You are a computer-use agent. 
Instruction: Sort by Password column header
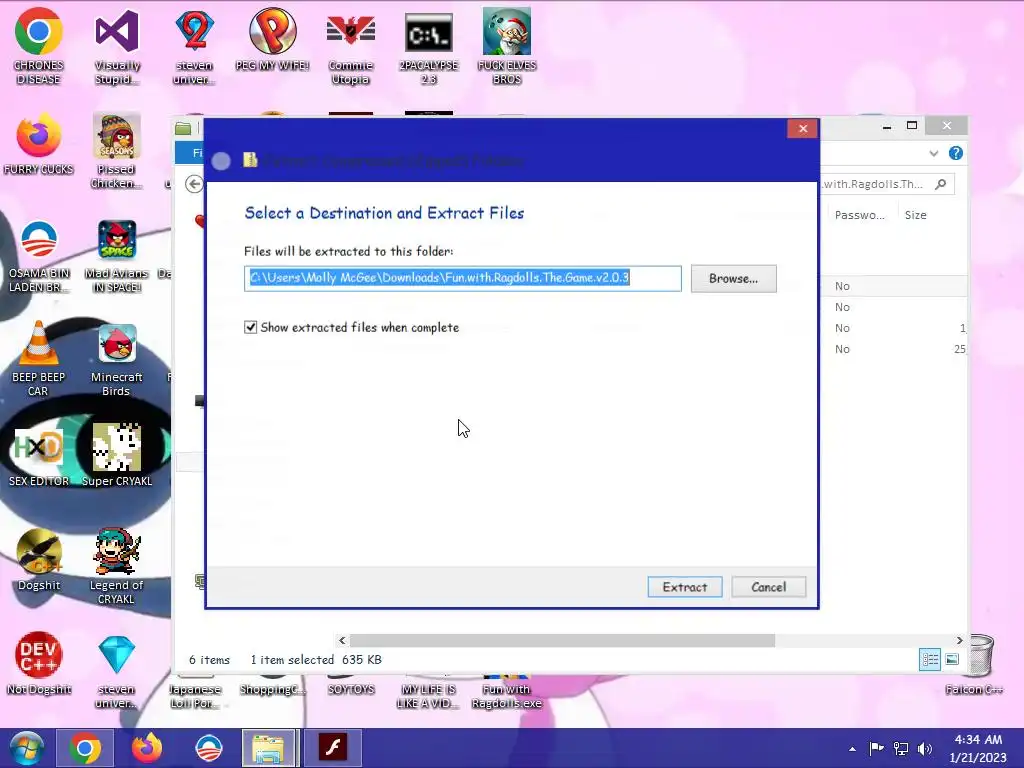(859, 215)
